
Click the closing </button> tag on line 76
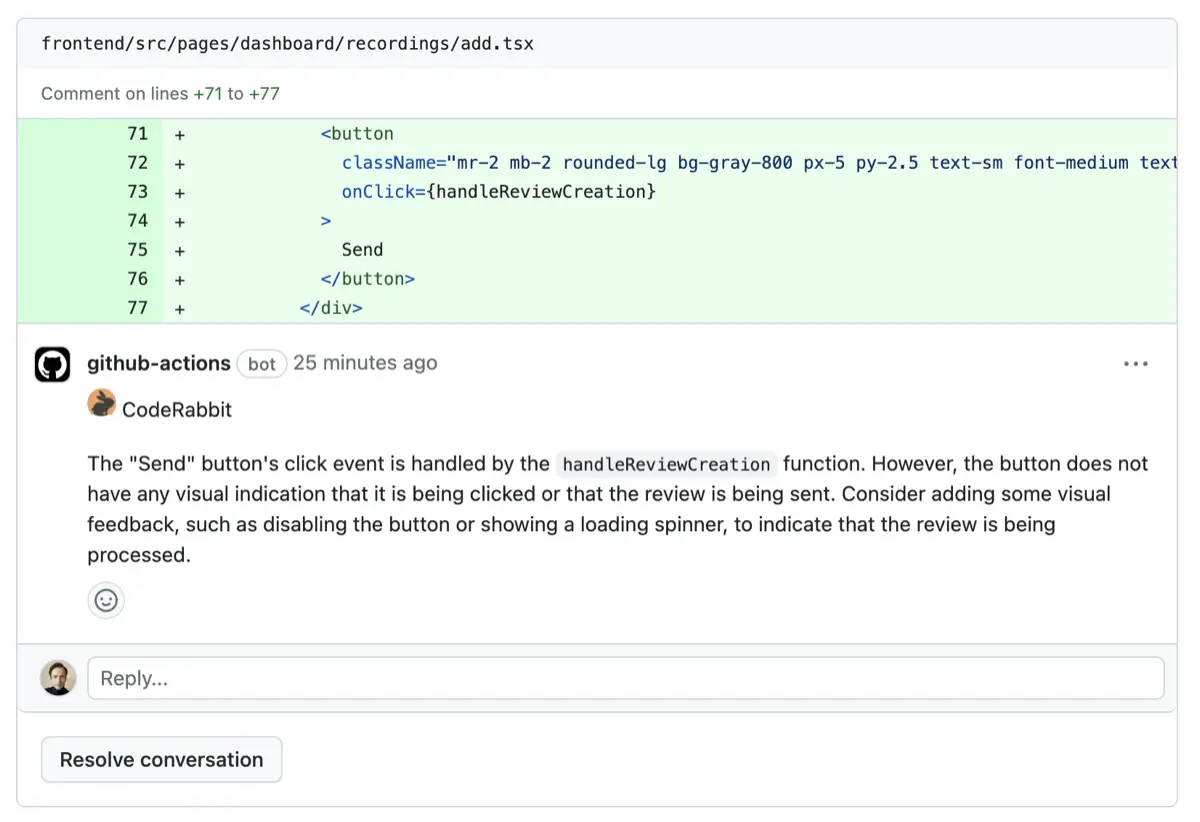tap(367, 279)
